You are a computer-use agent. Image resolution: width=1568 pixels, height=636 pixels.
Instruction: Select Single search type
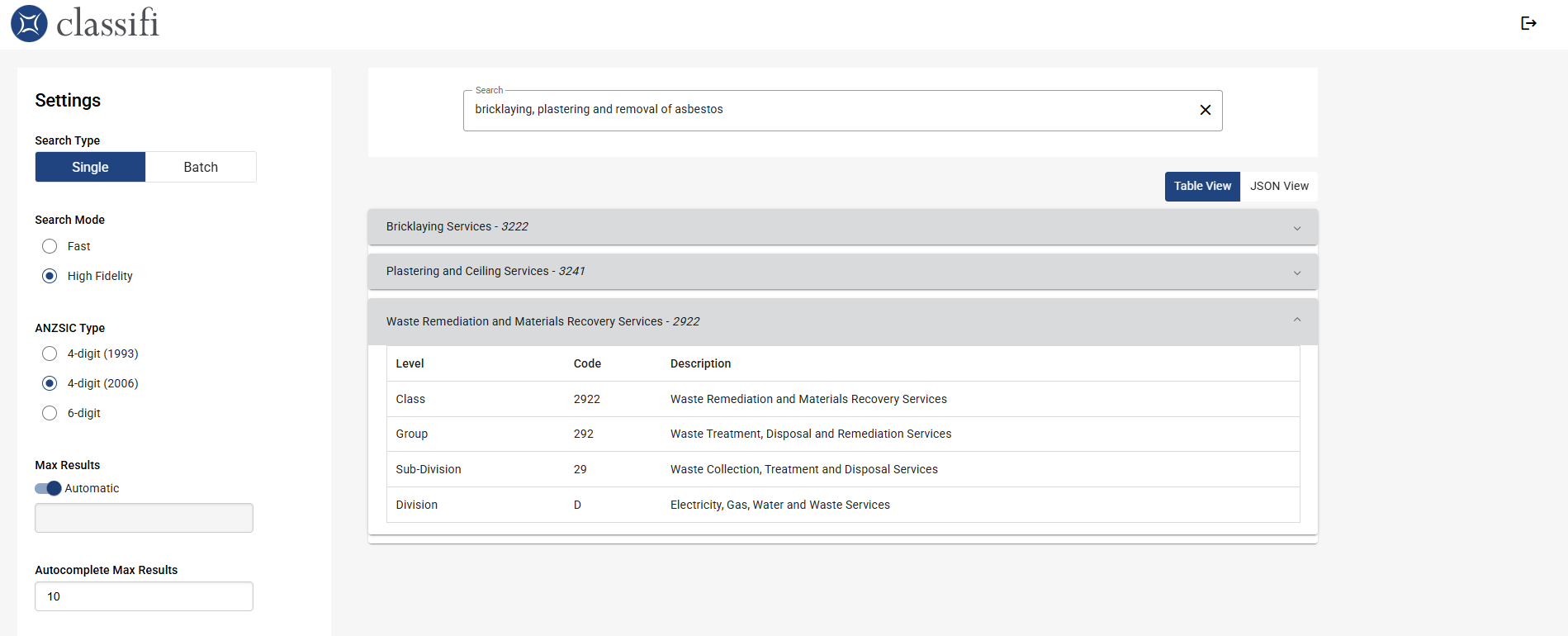coord(90,167)
